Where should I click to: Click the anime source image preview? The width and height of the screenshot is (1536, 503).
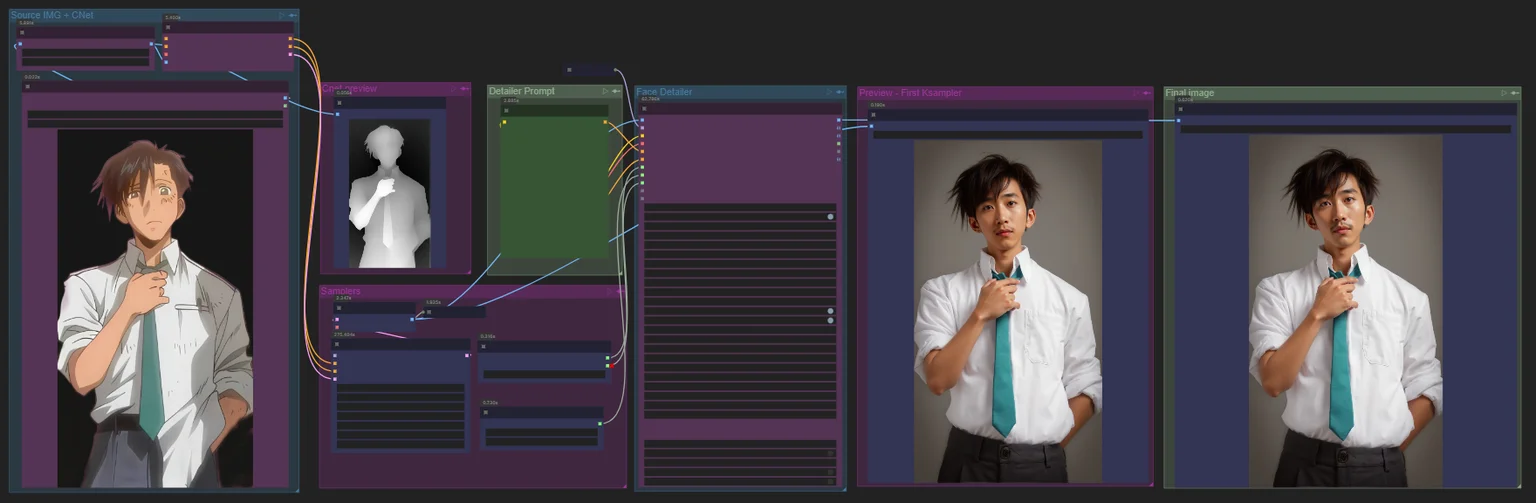(155, 308)
